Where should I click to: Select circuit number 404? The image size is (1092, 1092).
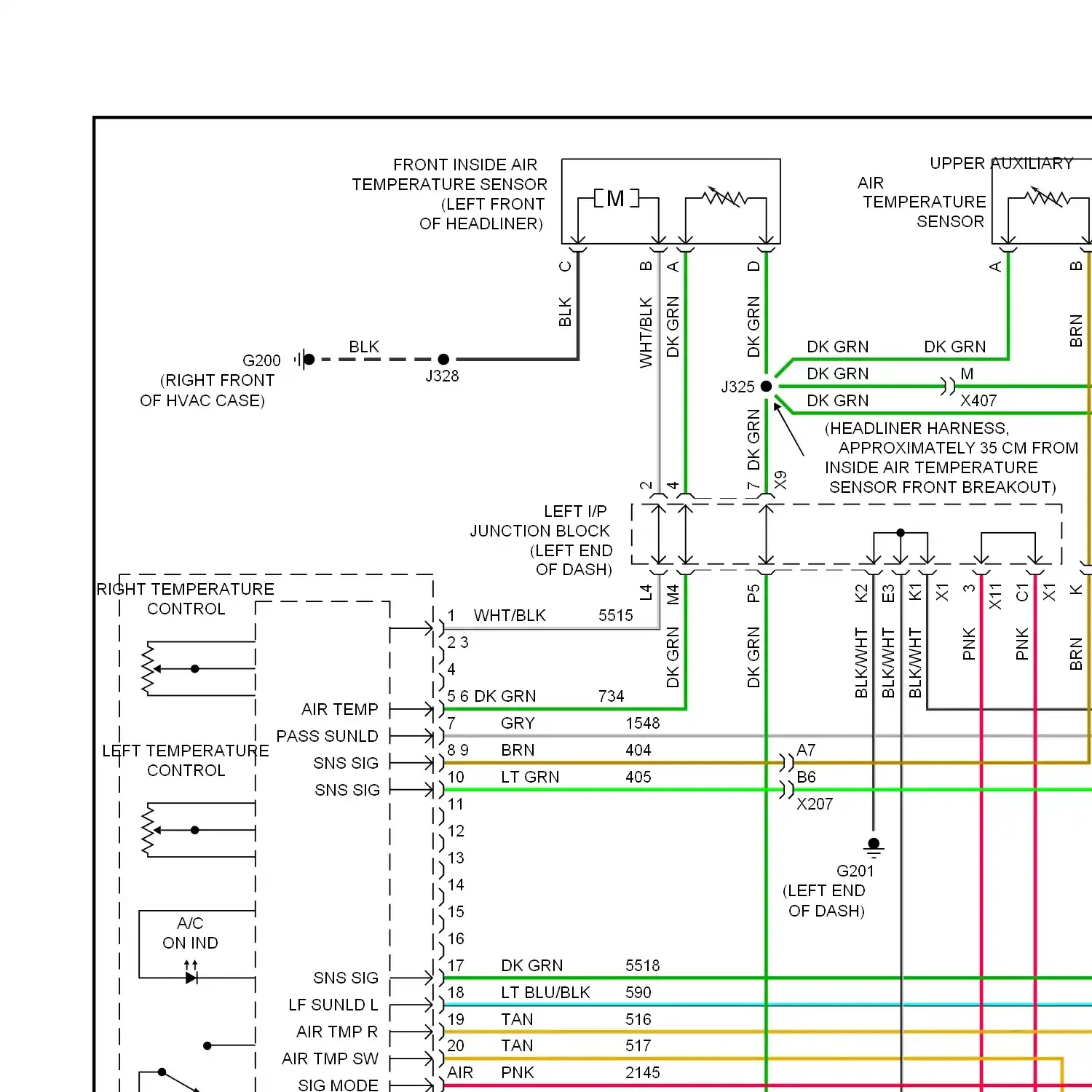coord(638,751)
